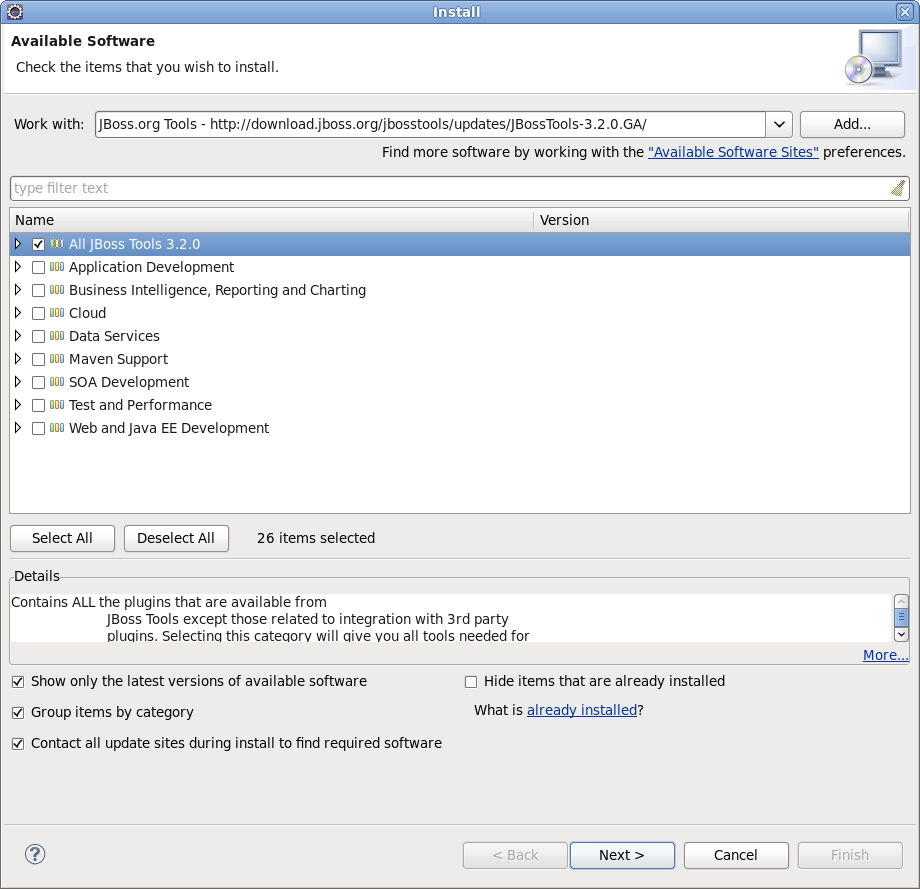Disable Group items by category
Screen dimensions: 920x889
(17, 712)
